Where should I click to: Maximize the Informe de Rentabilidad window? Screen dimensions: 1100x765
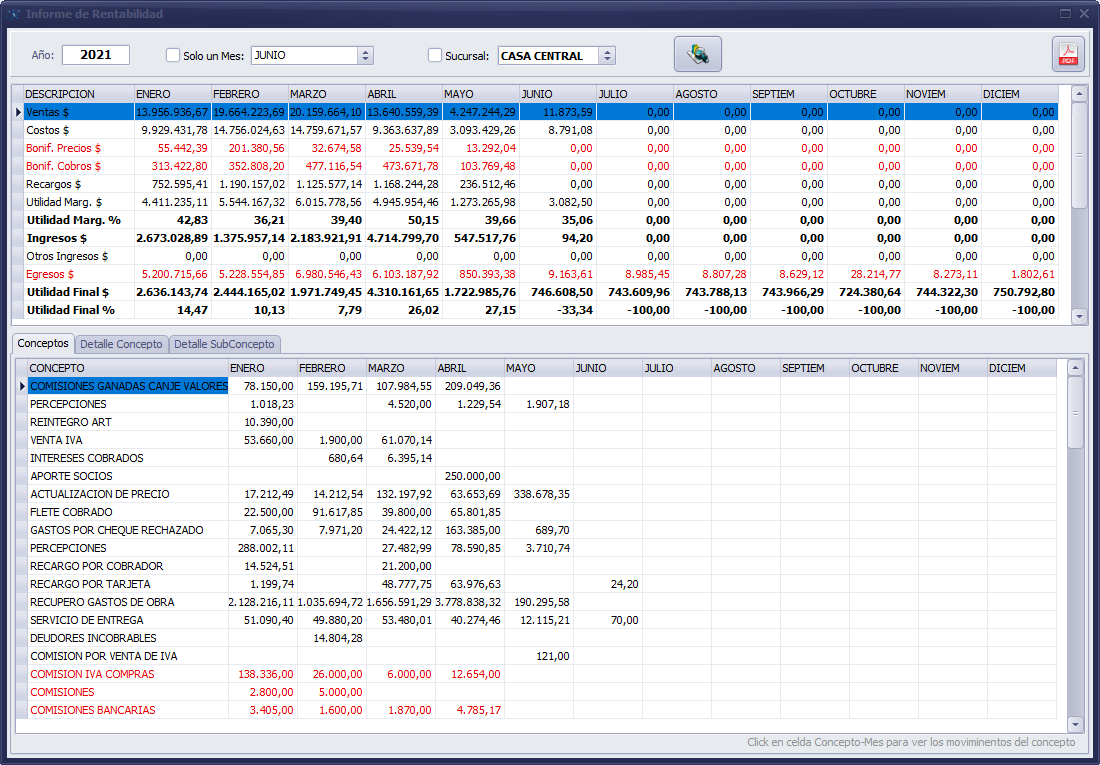[1065, 14]
